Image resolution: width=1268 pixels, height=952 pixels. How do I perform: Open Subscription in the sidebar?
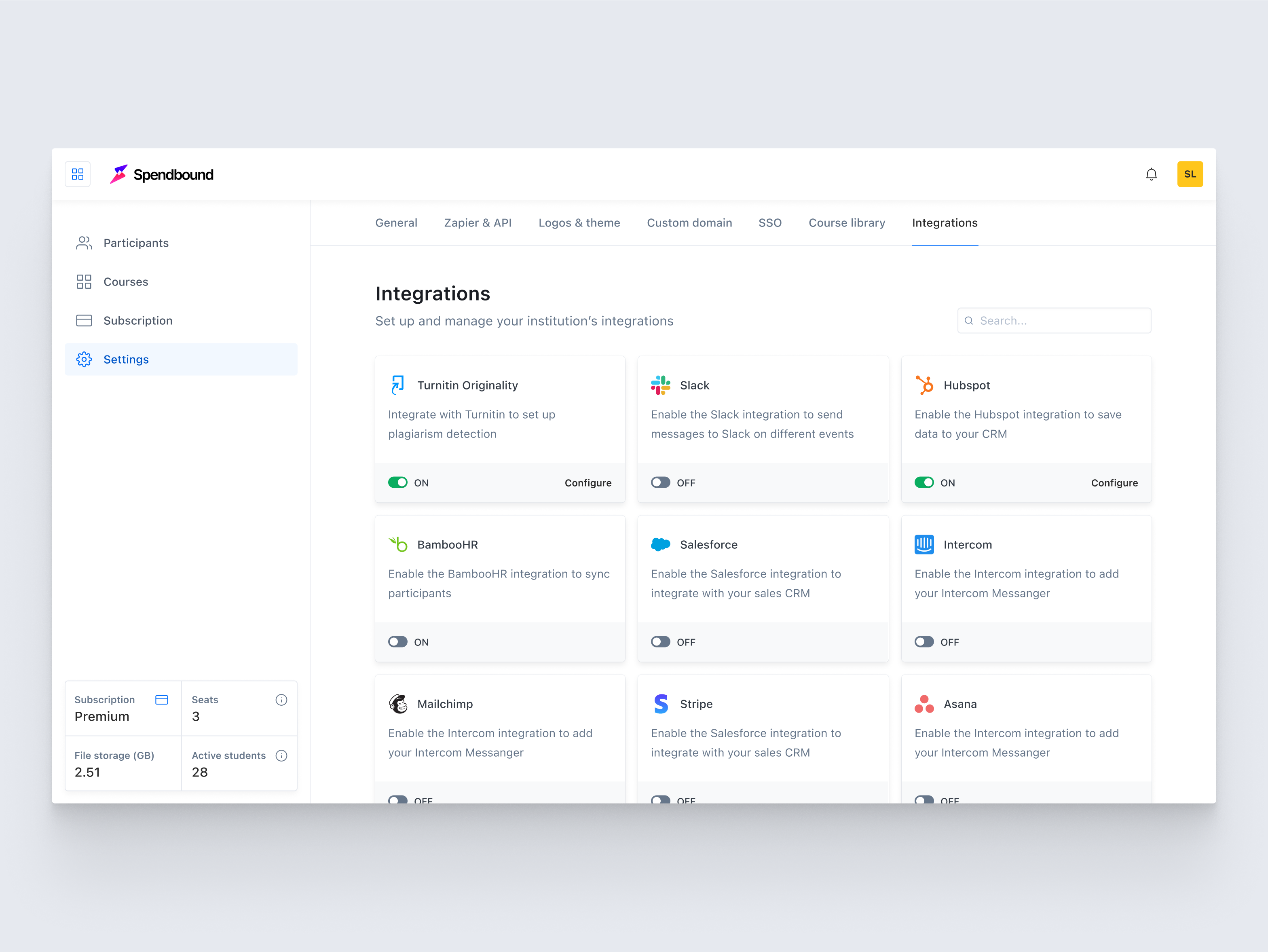coord(181,321)
